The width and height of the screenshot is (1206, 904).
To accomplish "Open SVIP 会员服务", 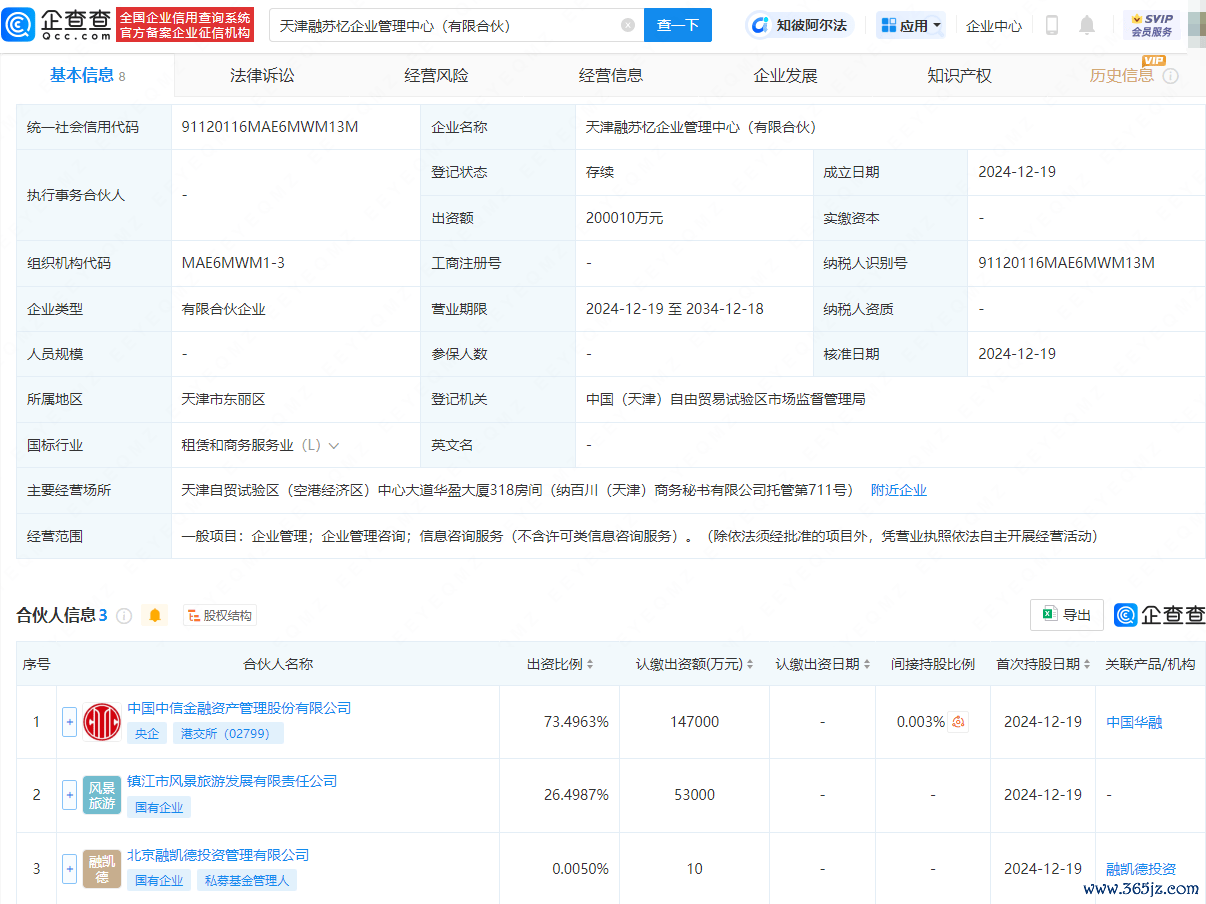I will click(x=1152, y=25).
